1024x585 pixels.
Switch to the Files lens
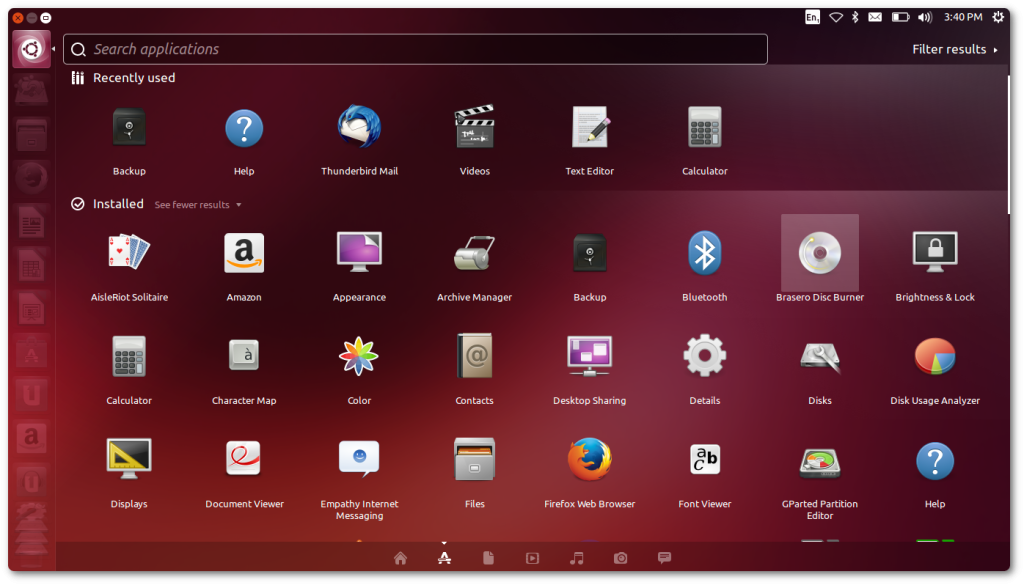488,558
